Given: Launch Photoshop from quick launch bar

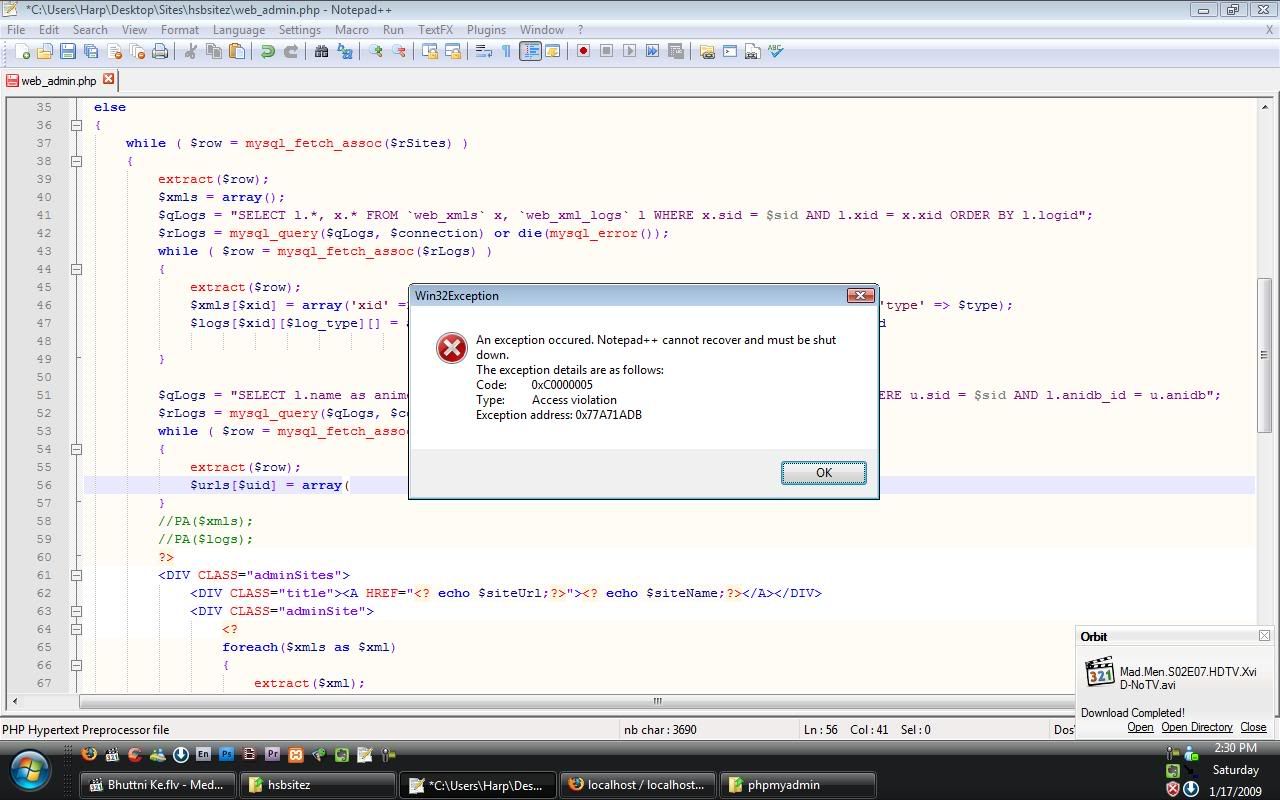Looking at the screenshot, I should click(227, 755).
